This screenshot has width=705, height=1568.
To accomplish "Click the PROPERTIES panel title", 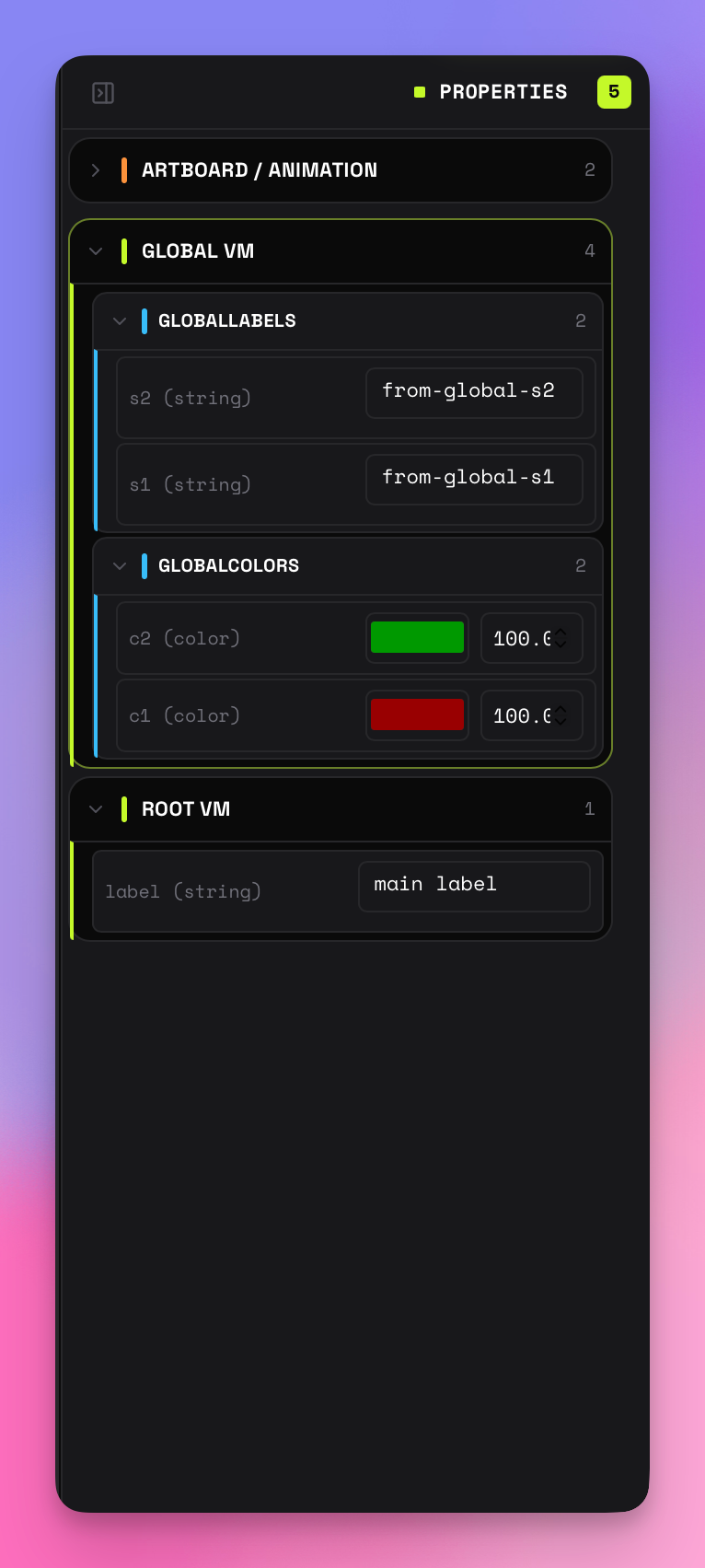I will click(x=503, y=92).
